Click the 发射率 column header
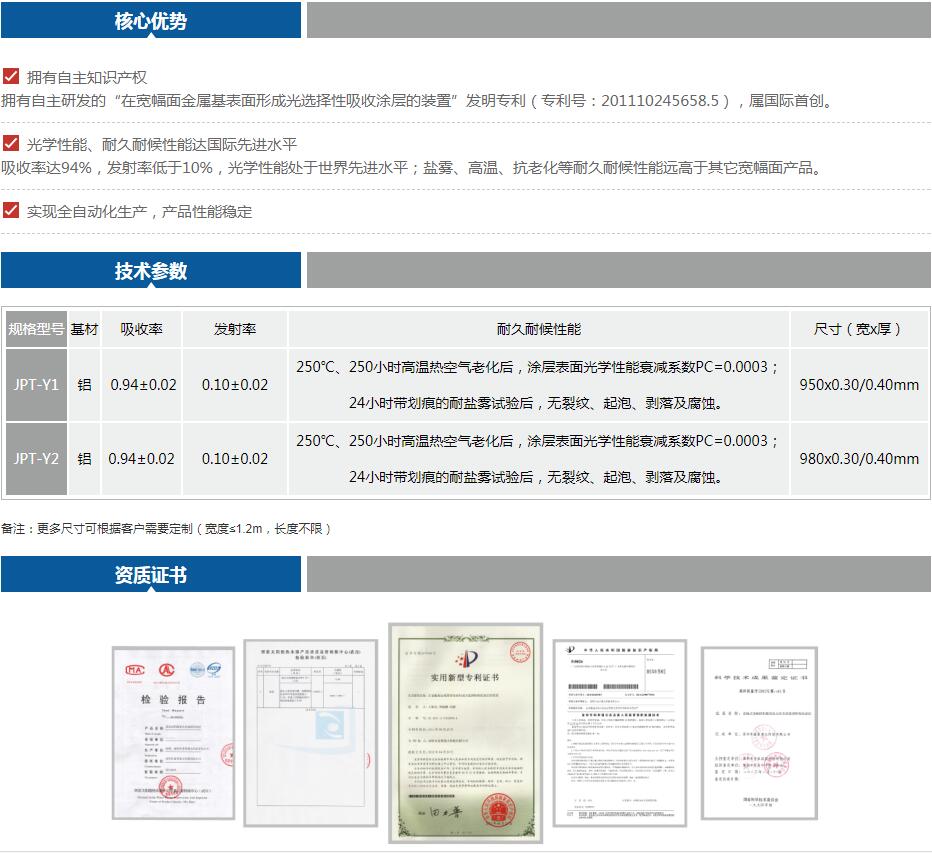The height and width of the screenshot is (853, 932). pos(235,329)
